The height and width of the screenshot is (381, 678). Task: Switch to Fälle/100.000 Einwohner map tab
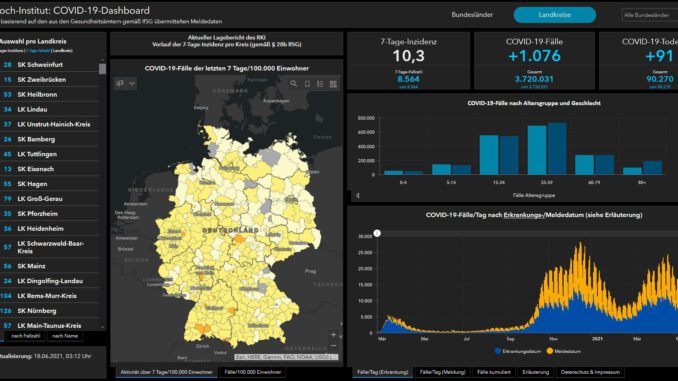click(x=253, y=372)
